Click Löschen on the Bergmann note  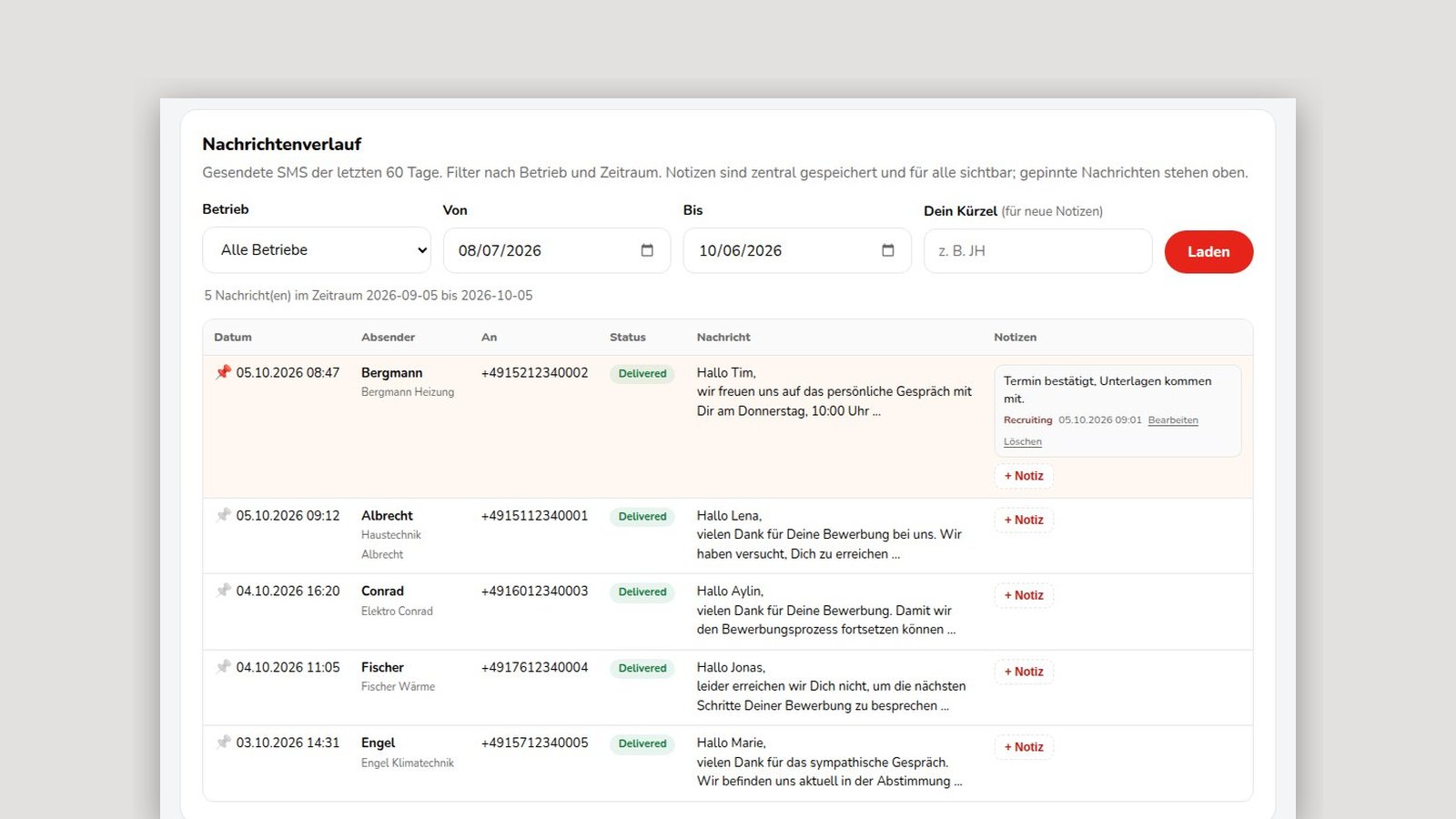coord(1023,441)
